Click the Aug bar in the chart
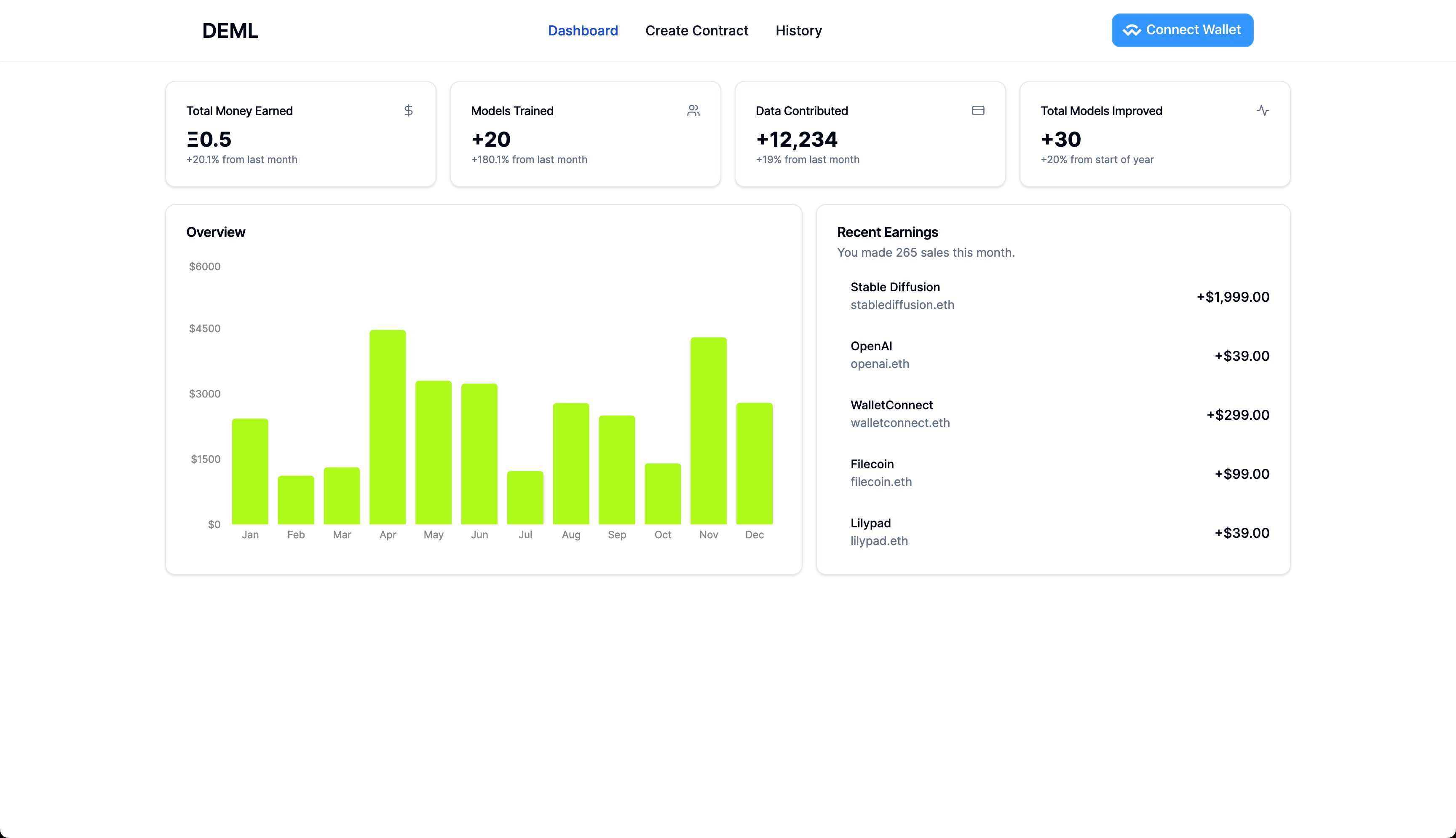Viewport: 1456px width, 838px height. point(571,463)
